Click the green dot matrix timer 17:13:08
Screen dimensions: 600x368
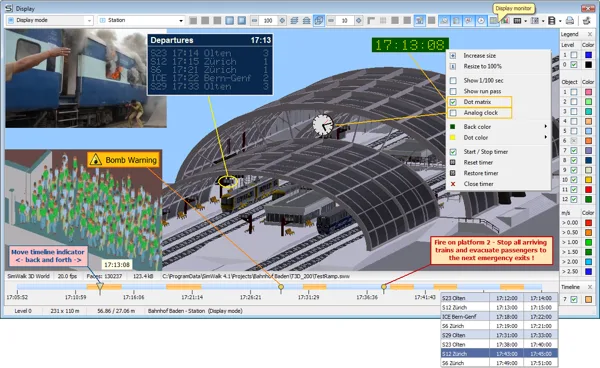410,45
